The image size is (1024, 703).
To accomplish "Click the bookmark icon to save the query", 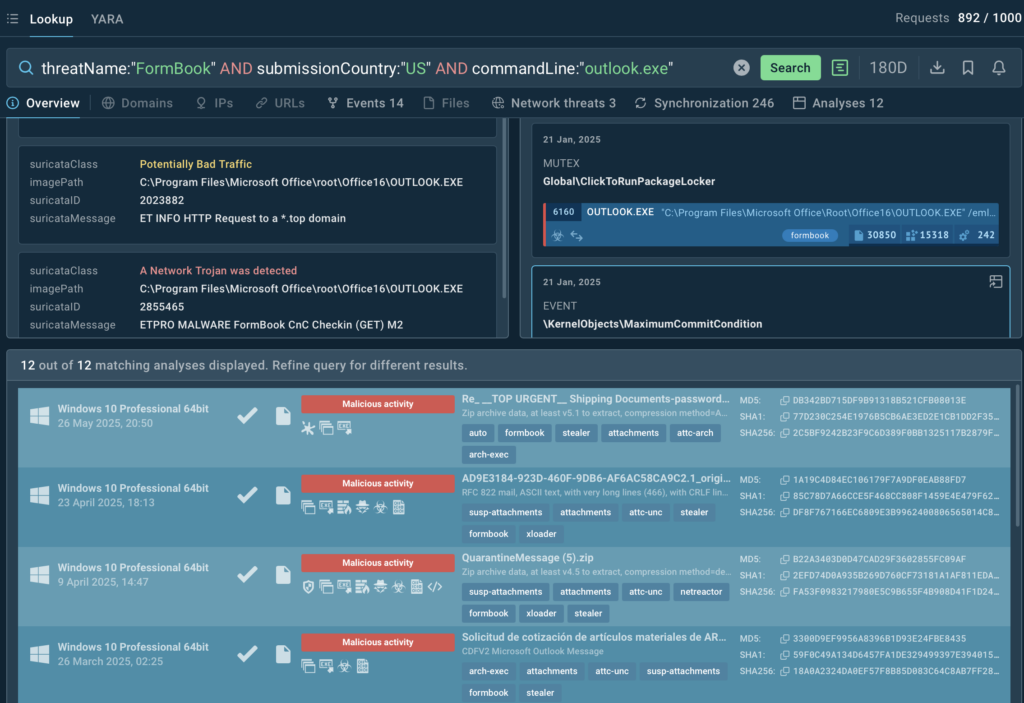I will tap(968, 68).
